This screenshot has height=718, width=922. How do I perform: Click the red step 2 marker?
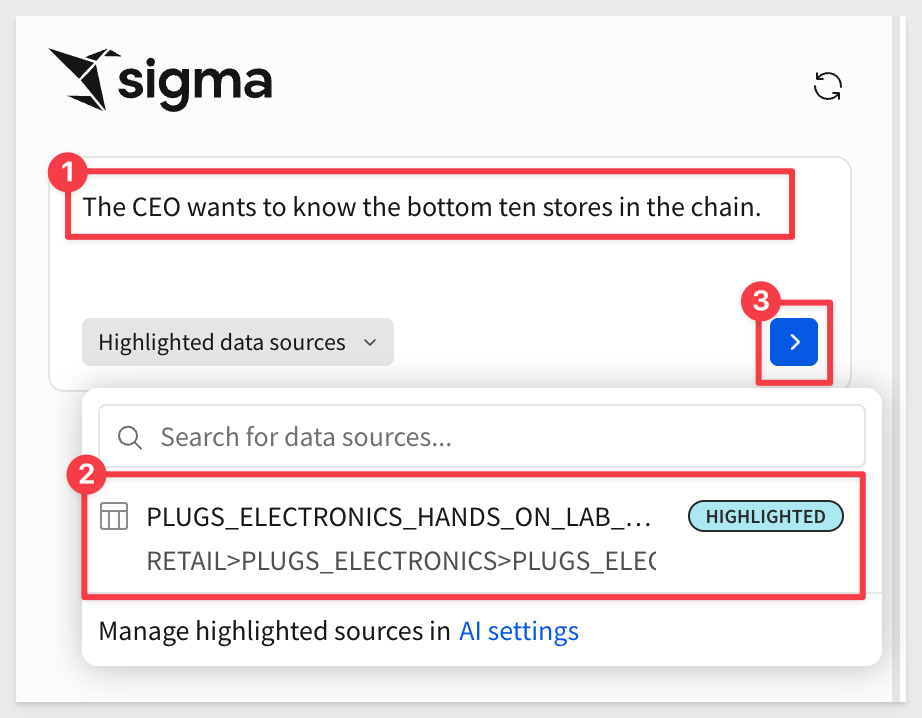click(86, 474)
